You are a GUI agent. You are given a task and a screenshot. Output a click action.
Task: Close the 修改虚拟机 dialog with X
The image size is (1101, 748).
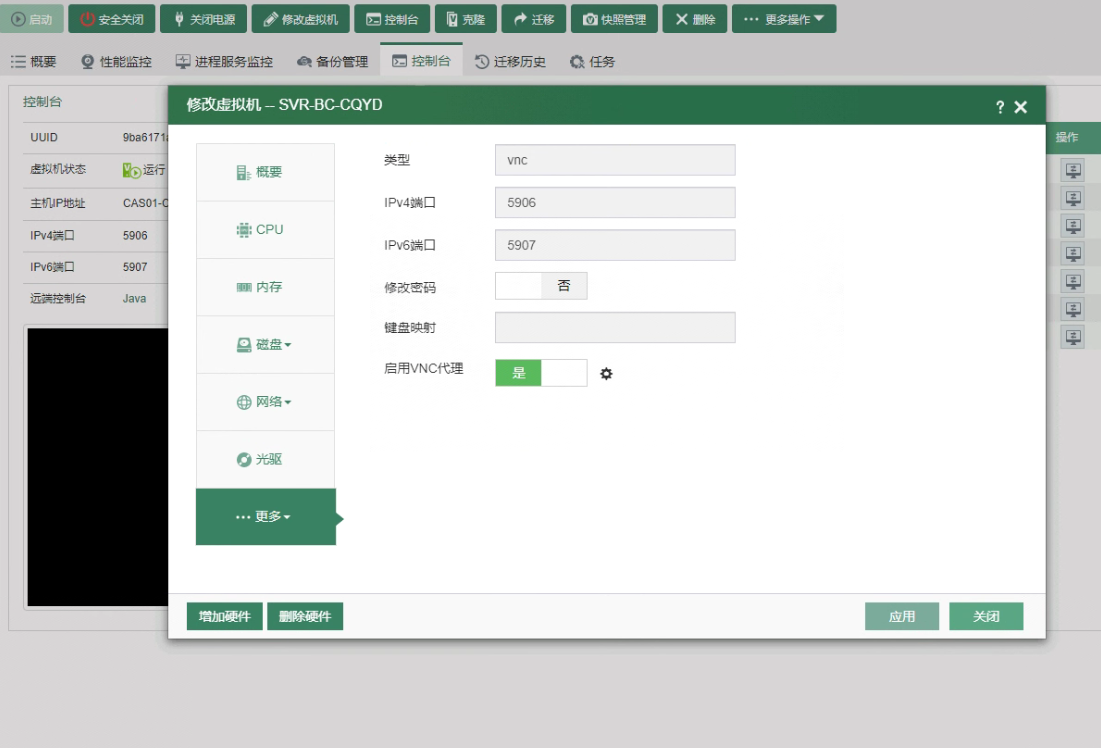point(1021,107)
